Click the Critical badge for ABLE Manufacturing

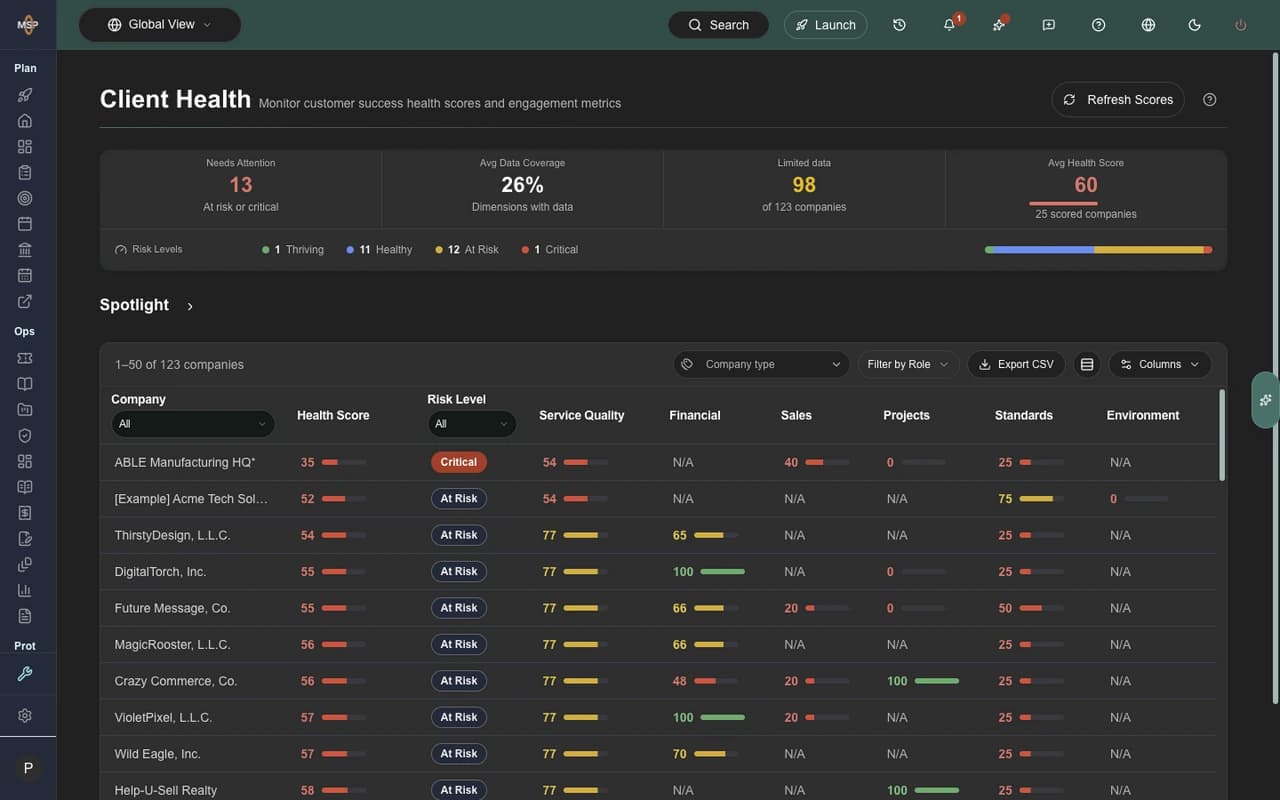(459, 462)
